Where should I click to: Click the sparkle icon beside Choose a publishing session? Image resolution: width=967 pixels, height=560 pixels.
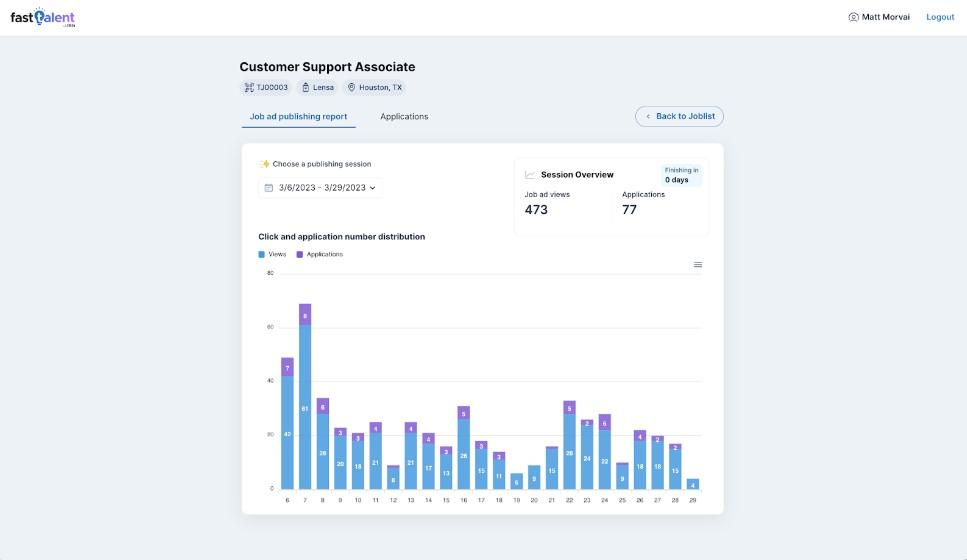point(265,164)
